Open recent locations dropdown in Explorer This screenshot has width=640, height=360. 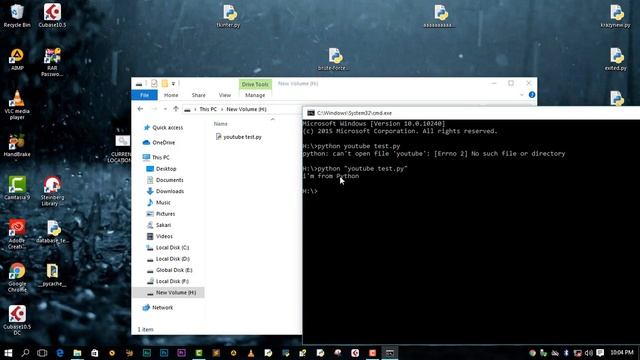(x=165, y=109)
